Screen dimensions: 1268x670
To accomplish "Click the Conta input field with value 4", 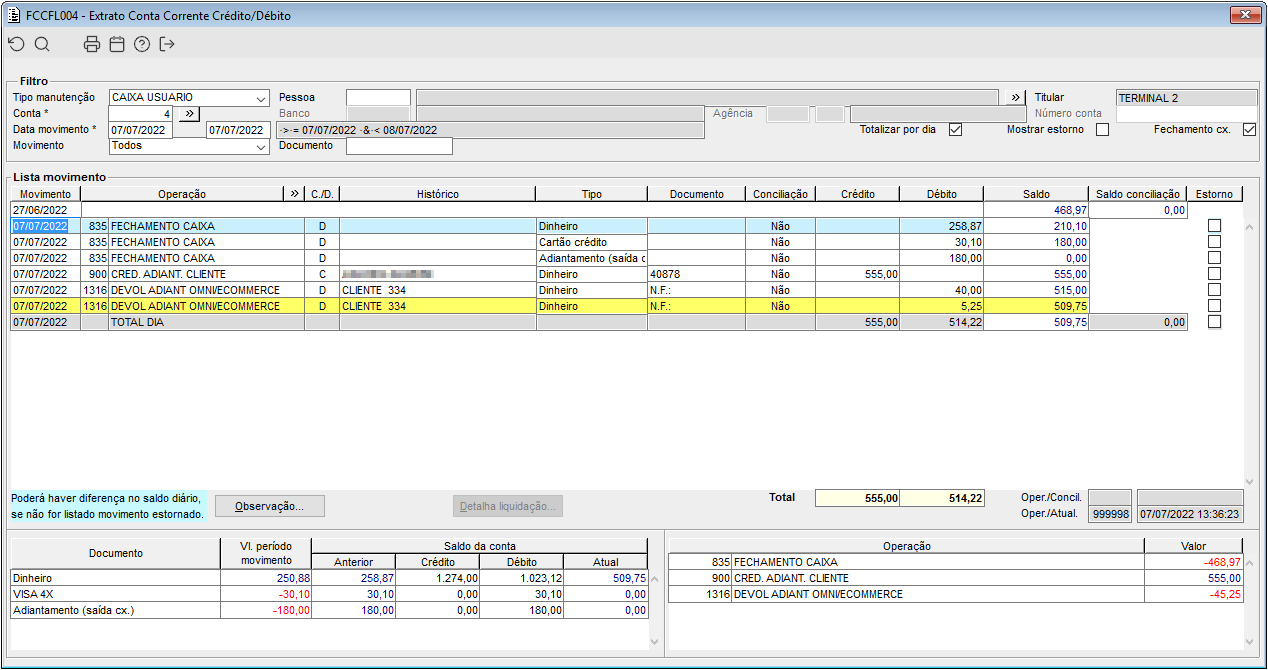I will click(x=141, y=114).
